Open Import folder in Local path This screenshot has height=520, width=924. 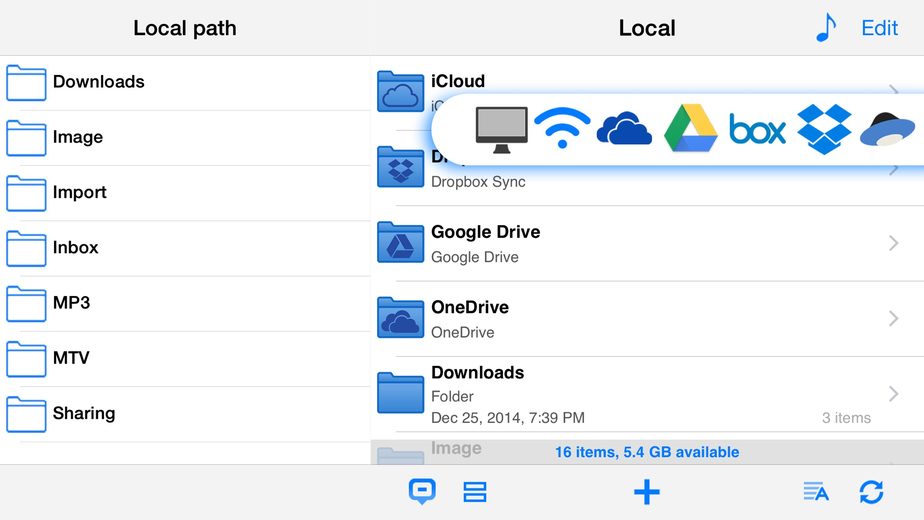click(x=185, y=193)
